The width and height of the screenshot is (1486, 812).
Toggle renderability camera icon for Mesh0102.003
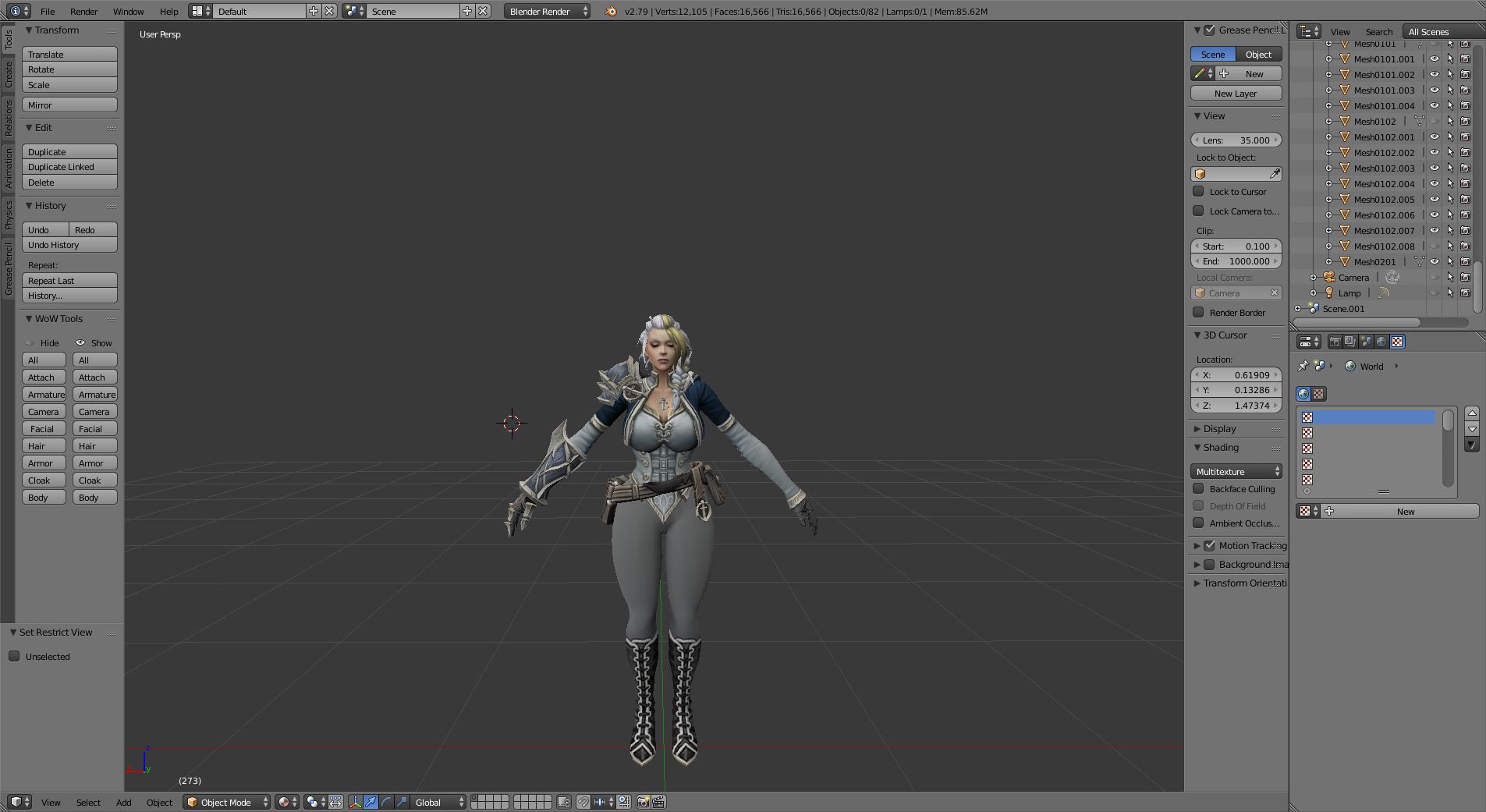tap(1466, 168)
